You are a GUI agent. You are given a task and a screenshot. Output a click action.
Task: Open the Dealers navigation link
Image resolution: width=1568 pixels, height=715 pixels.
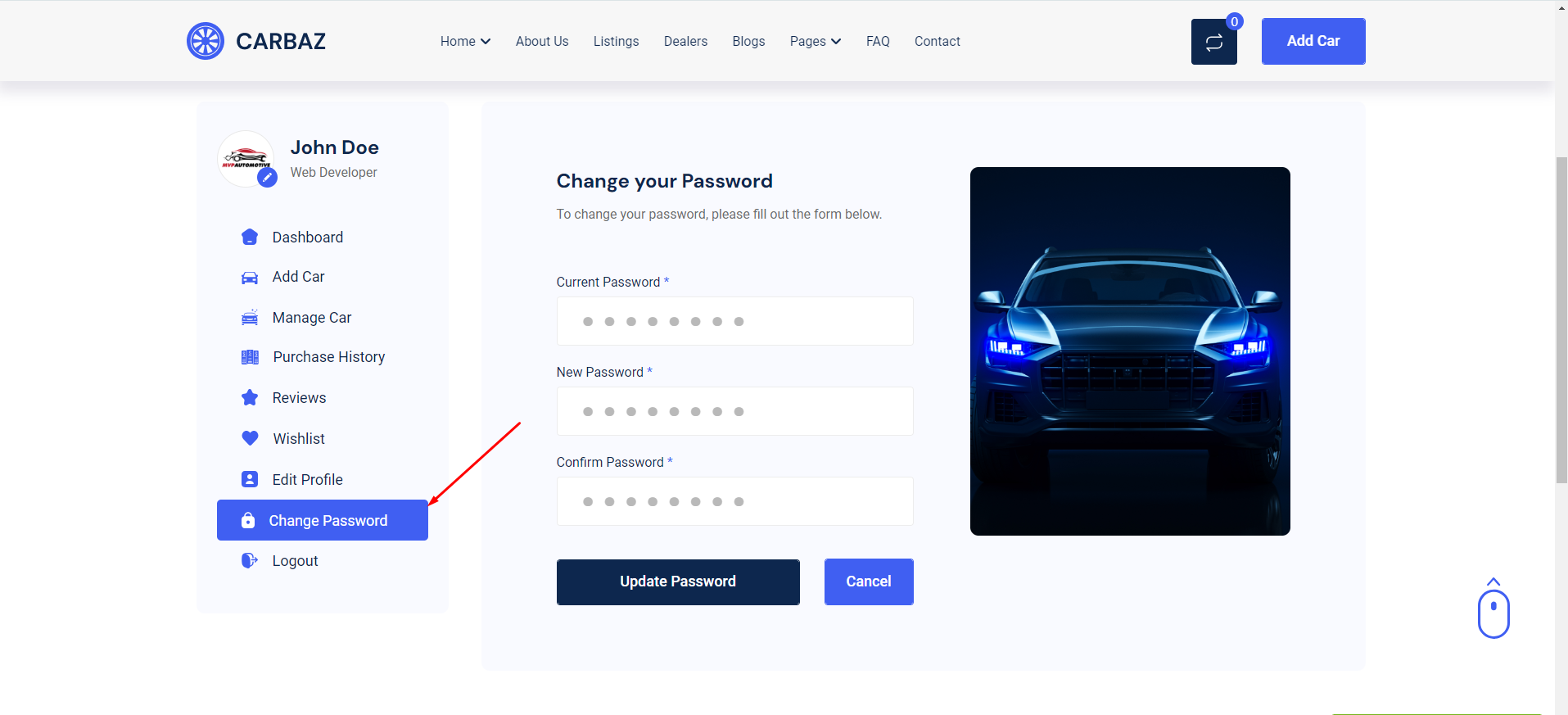click(x=685, y=41)
